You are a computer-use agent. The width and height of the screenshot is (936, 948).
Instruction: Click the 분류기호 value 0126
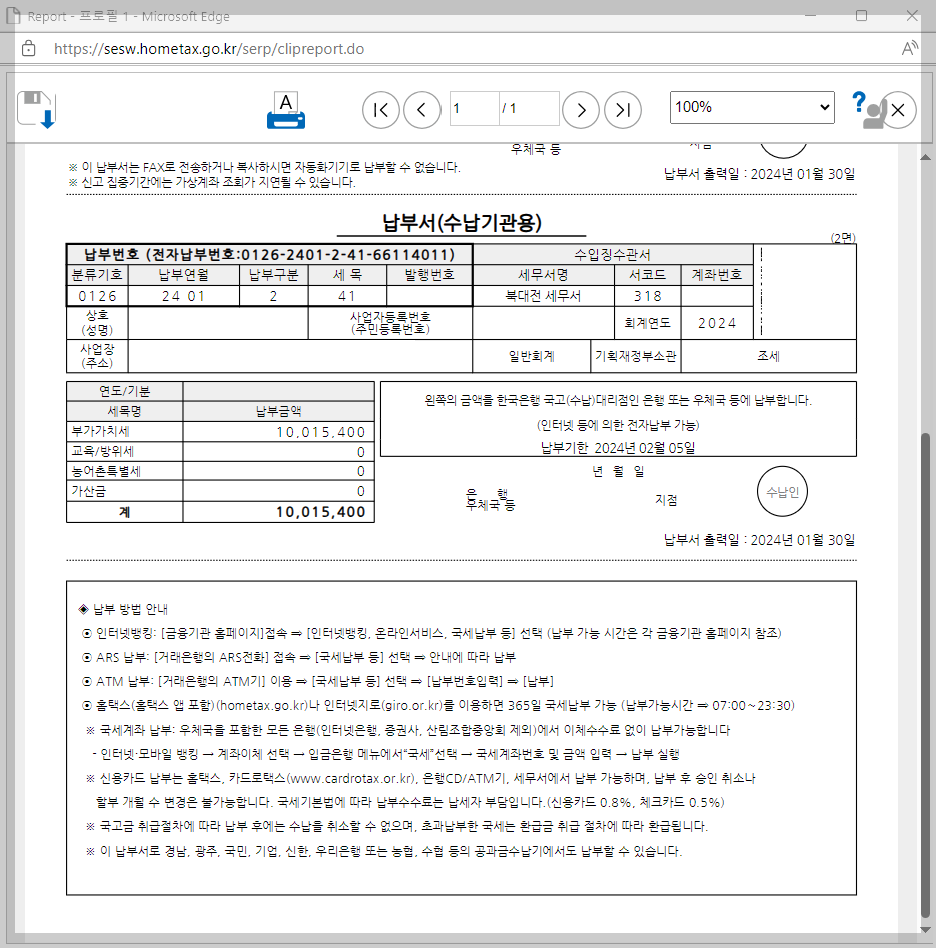click(x=97, y=296)
